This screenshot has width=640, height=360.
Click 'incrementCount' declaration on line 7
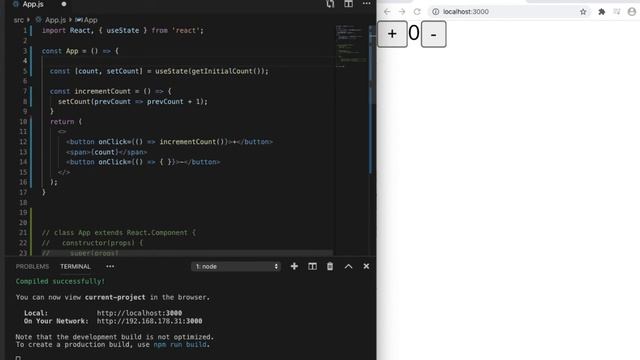pyautogui.click(x=102, y=91)
